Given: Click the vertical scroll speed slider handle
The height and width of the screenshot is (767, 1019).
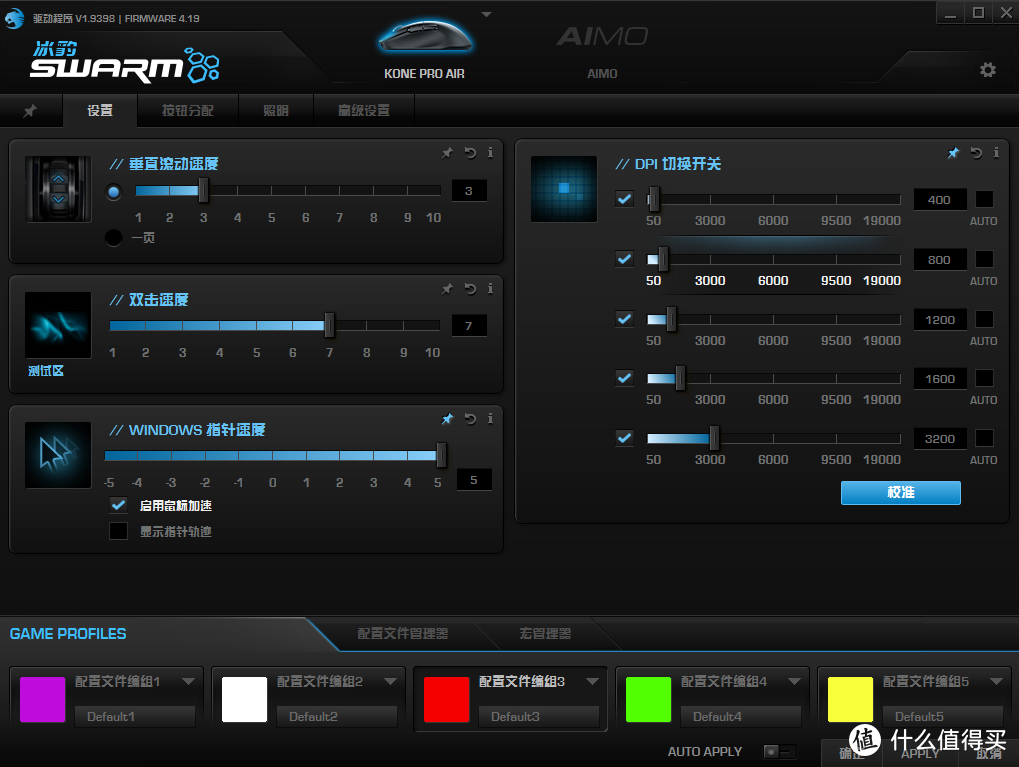Looking at the screenshot, I should 203,190.
